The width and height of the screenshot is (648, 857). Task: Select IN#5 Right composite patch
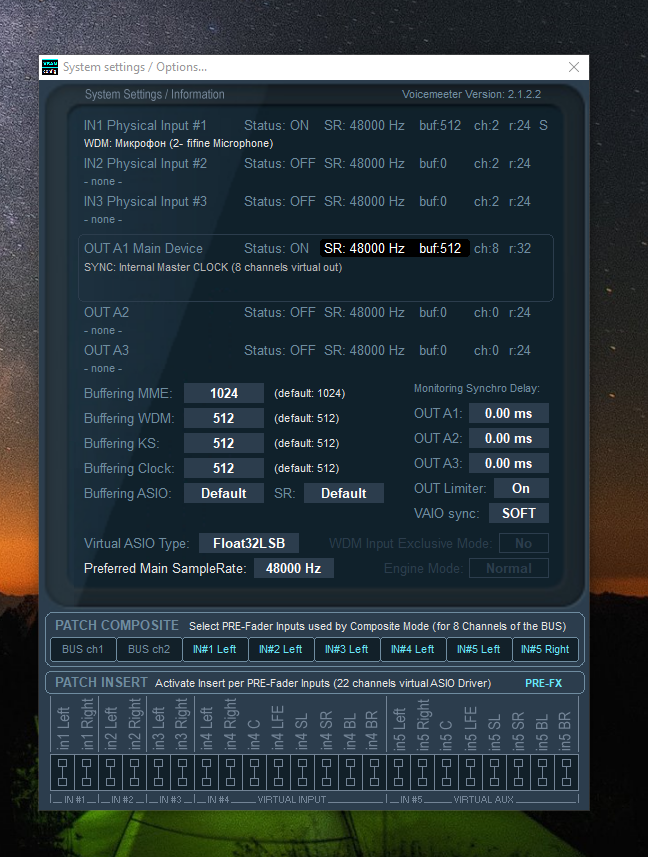click(x=545, y=649)
